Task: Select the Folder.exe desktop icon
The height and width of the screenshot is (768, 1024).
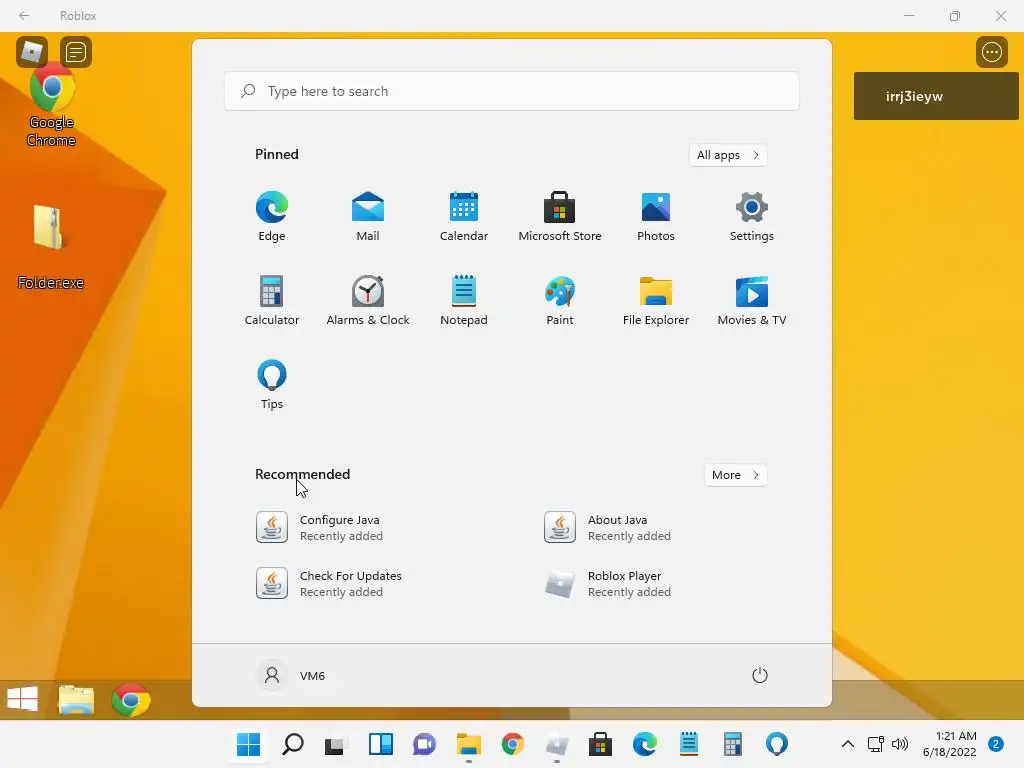Action: (50, 247)
